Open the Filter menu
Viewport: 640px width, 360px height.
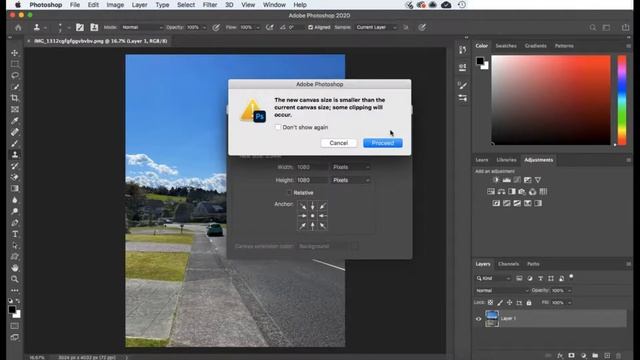point(210,5)
